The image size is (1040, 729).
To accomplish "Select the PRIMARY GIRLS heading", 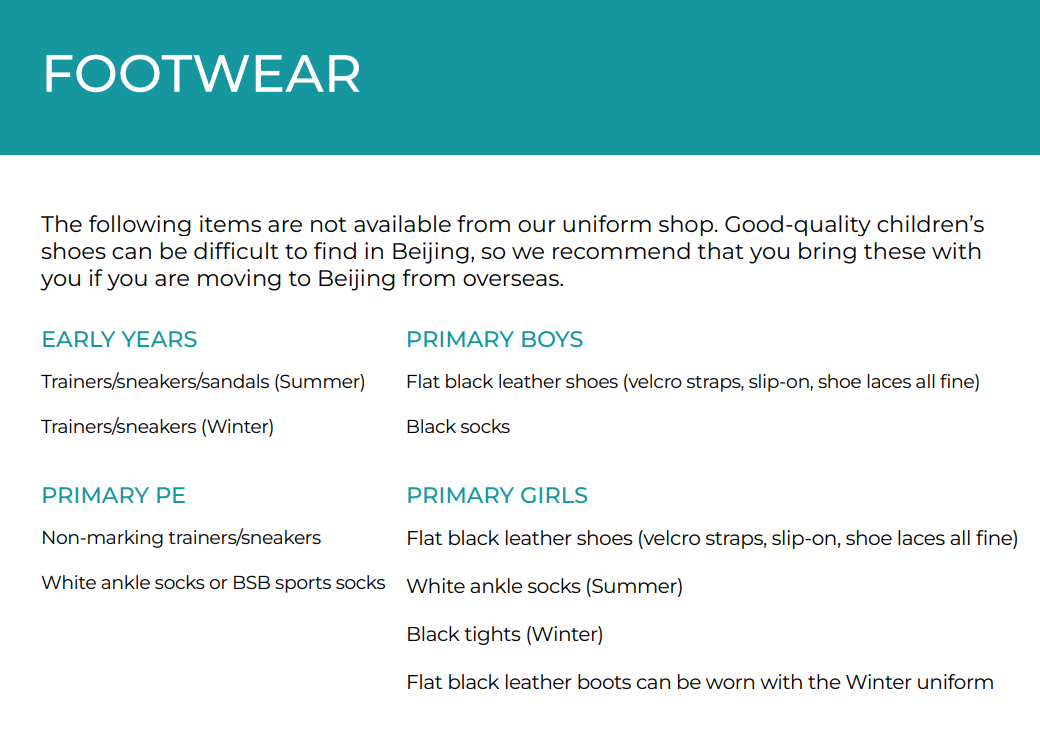I will (497, 495).
